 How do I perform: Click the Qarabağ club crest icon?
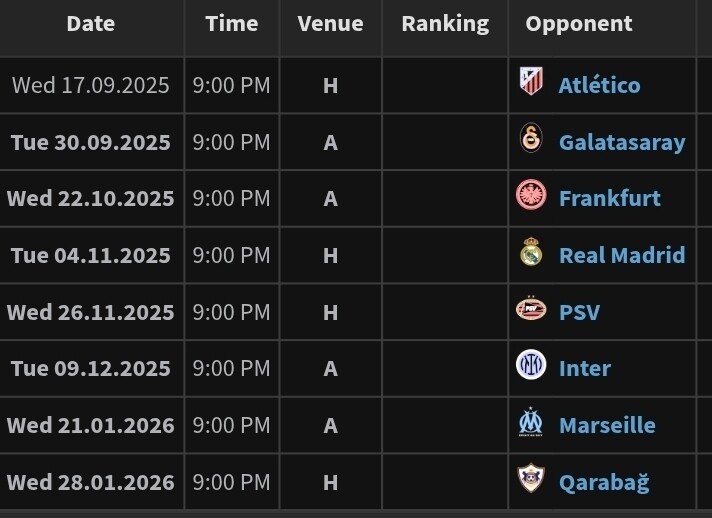pyautogui.click(x=531, y=480)
